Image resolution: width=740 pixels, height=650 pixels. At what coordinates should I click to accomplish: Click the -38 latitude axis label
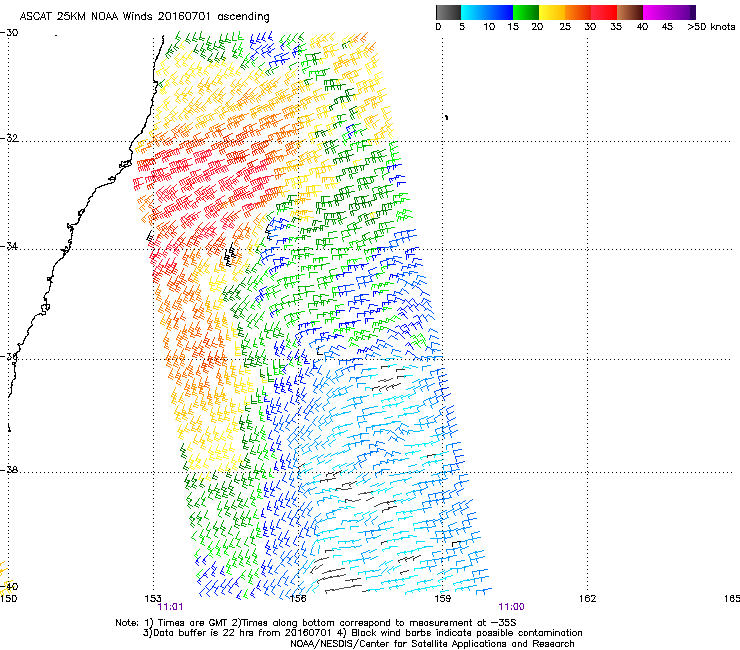pyautogui.click(x=9, y=470)
